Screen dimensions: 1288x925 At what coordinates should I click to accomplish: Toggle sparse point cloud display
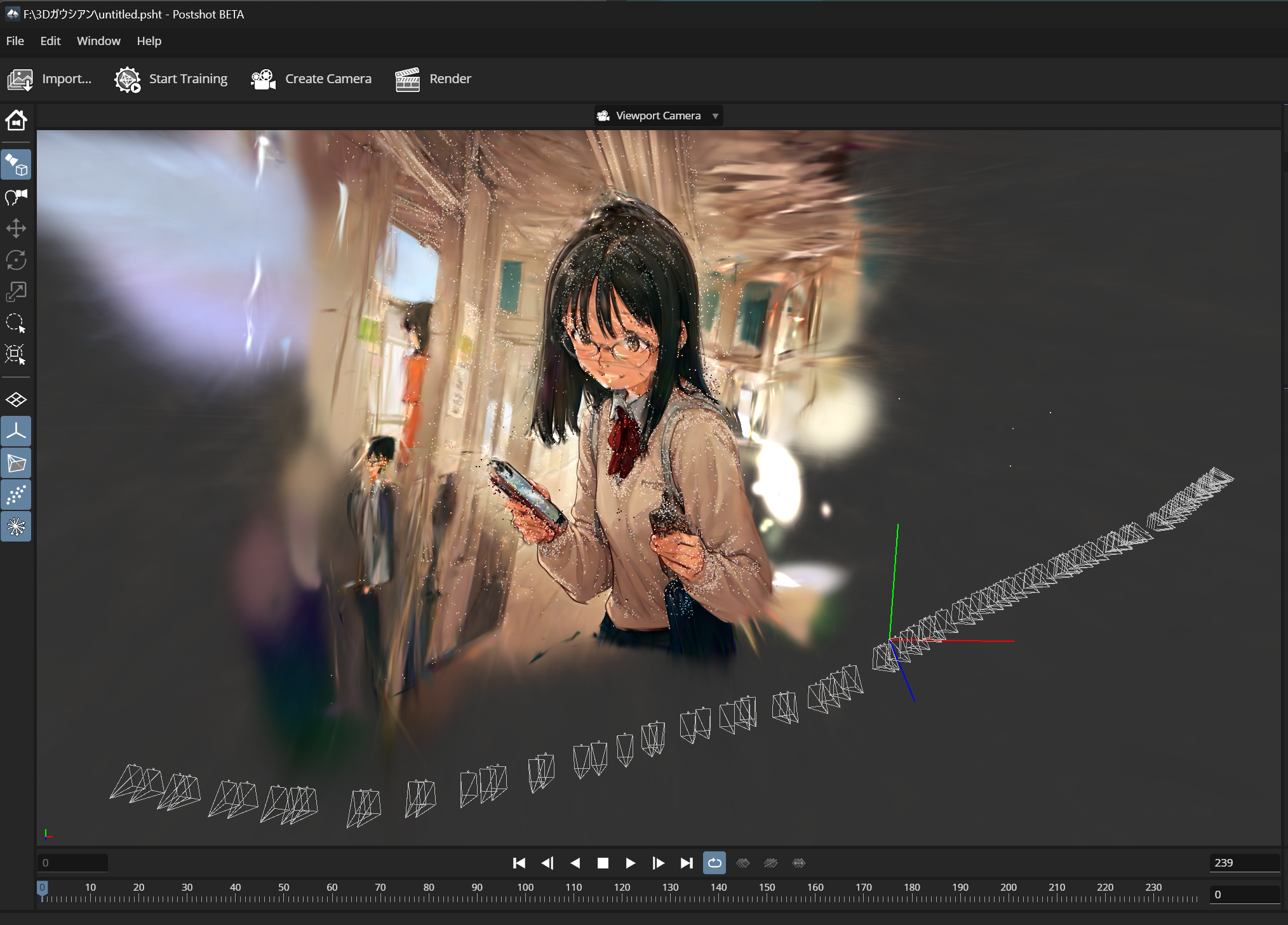click(16, 495)
